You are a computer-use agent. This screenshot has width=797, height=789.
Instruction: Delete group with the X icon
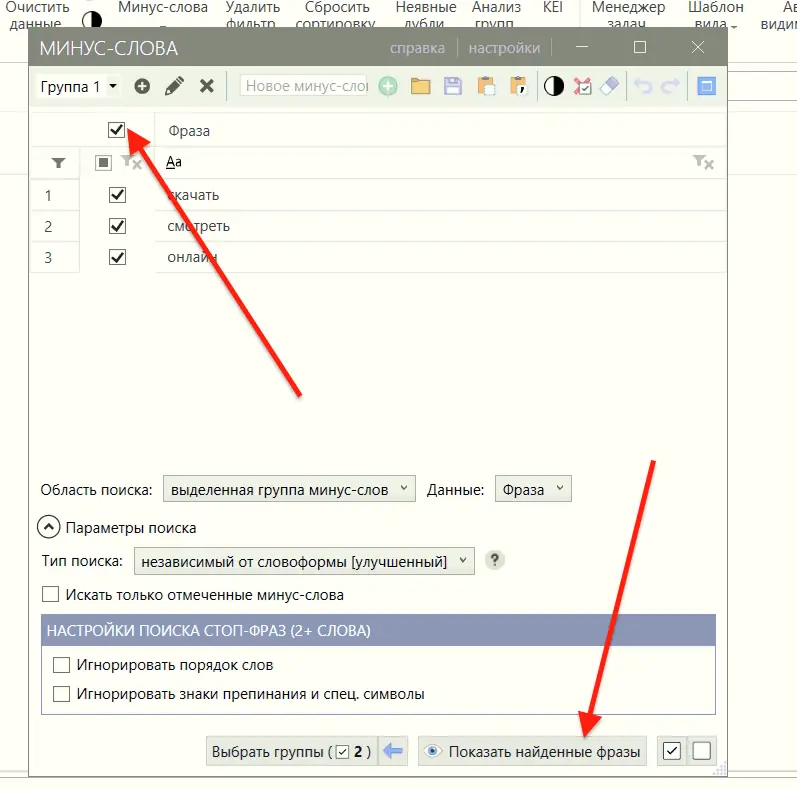coord(206,86)
